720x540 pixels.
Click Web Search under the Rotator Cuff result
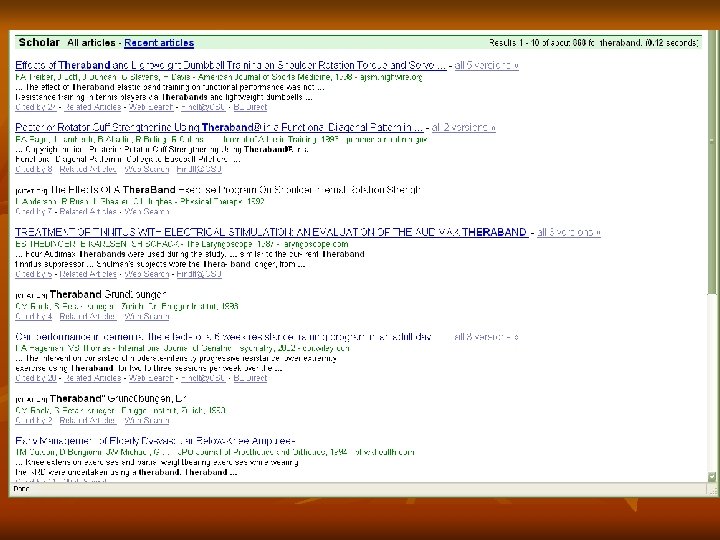tap(147, 169)
